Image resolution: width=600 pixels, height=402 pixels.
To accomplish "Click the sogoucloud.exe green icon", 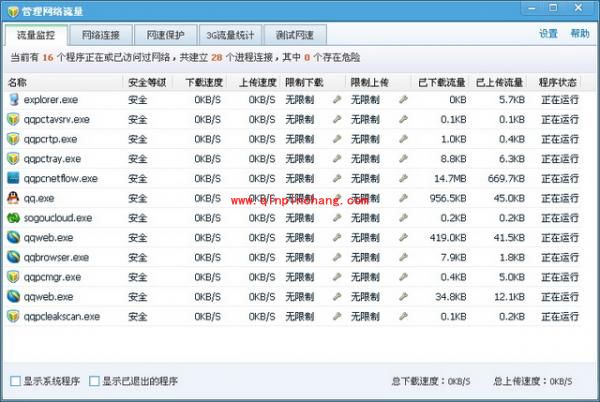I will coord(13,218).
